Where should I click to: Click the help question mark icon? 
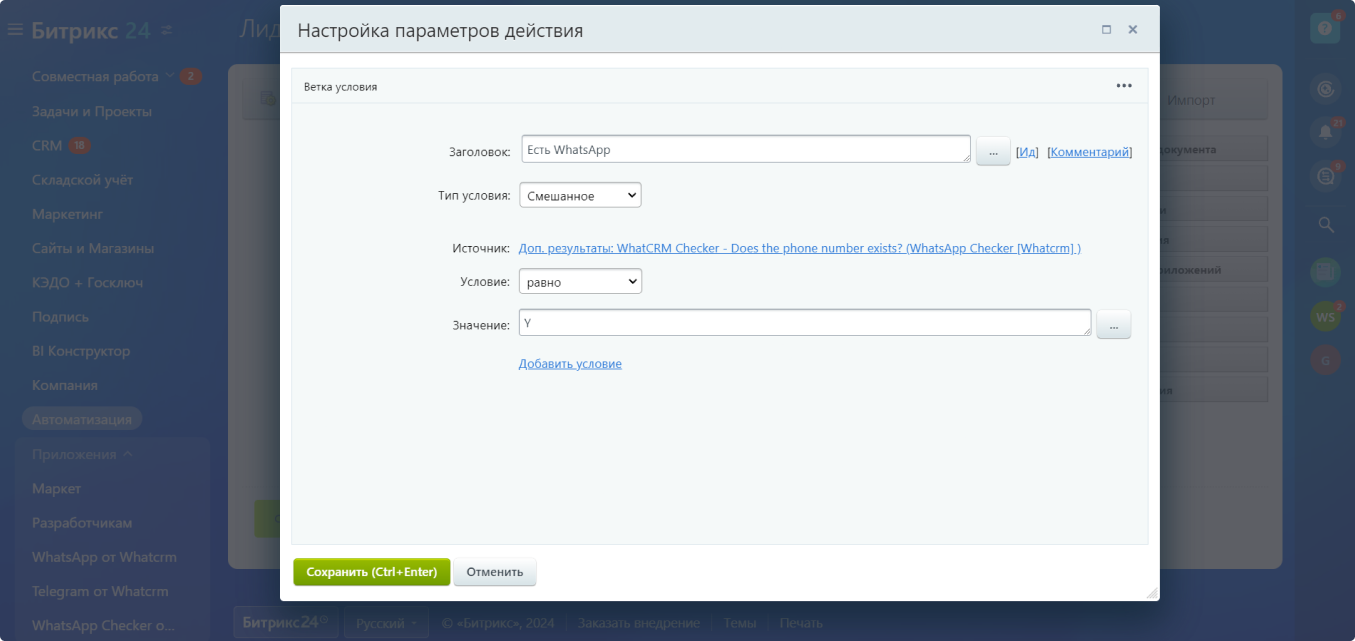(x=1325, y=29)
